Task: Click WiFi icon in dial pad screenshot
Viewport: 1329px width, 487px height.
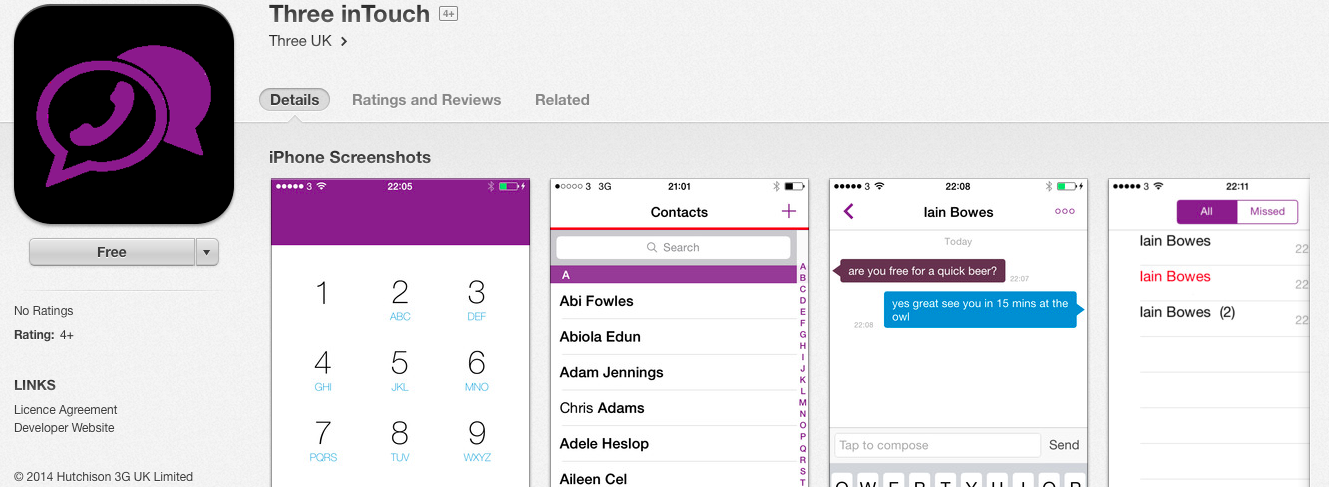Action: pyautogui.click(x=321, y=186)
